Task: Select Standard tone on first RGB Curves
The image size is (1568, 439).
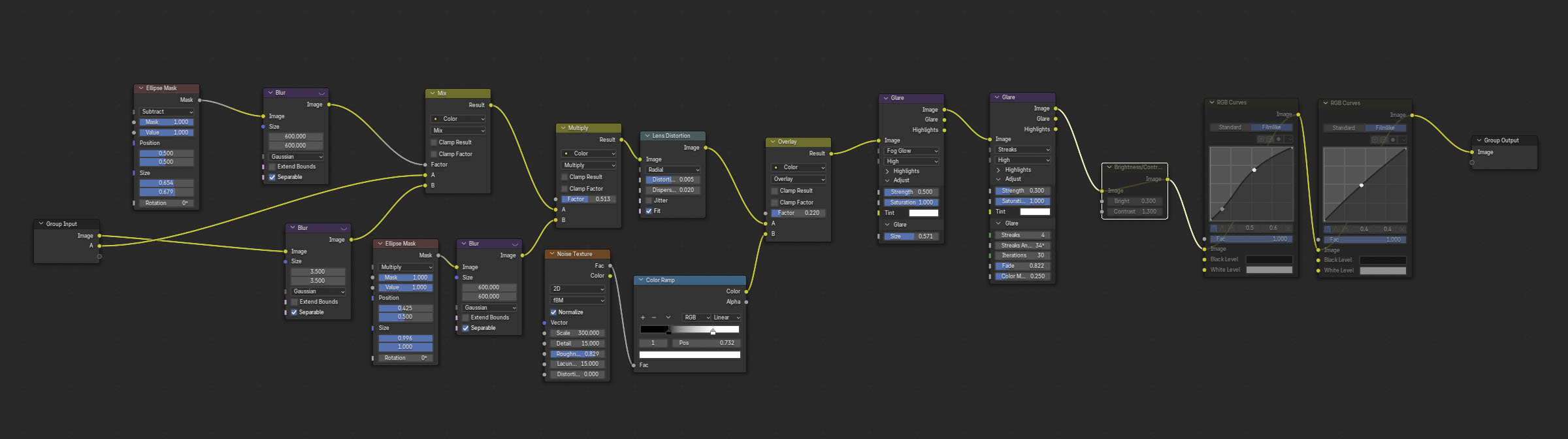Action: tap(1230, 127)
